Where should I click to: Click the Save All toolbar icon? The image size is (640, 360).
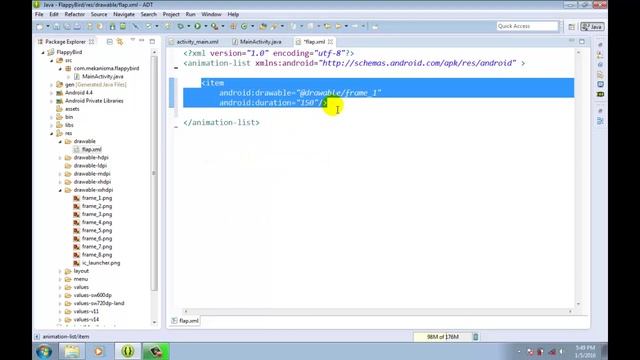tap(67, 27)
